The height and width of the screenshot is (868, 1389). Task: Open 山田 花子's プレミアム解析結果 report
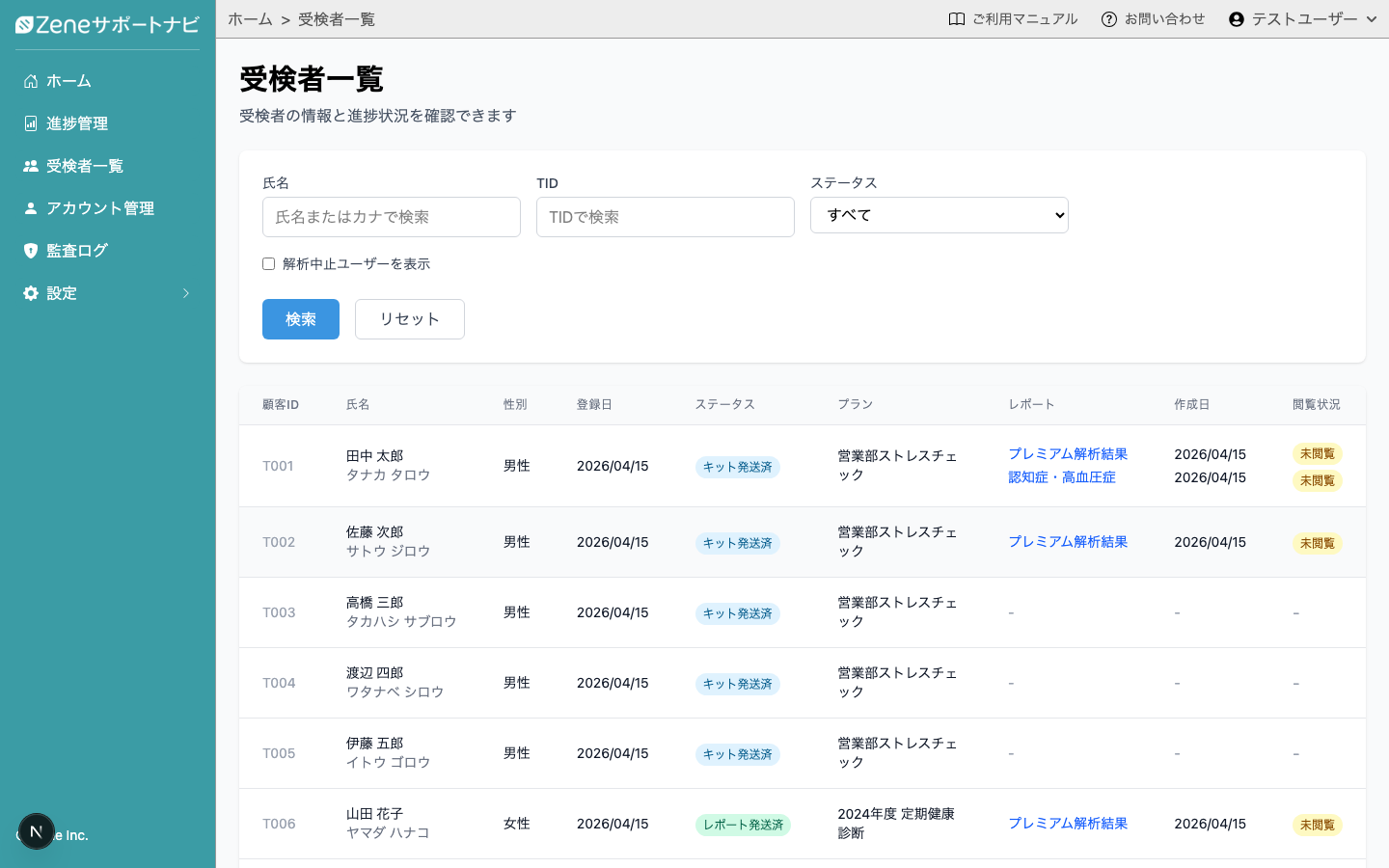click(1068, 824)
